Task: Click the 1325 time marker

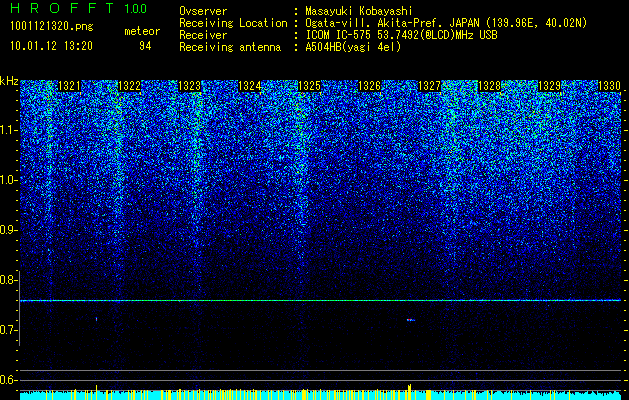Action: pos(309,86)
